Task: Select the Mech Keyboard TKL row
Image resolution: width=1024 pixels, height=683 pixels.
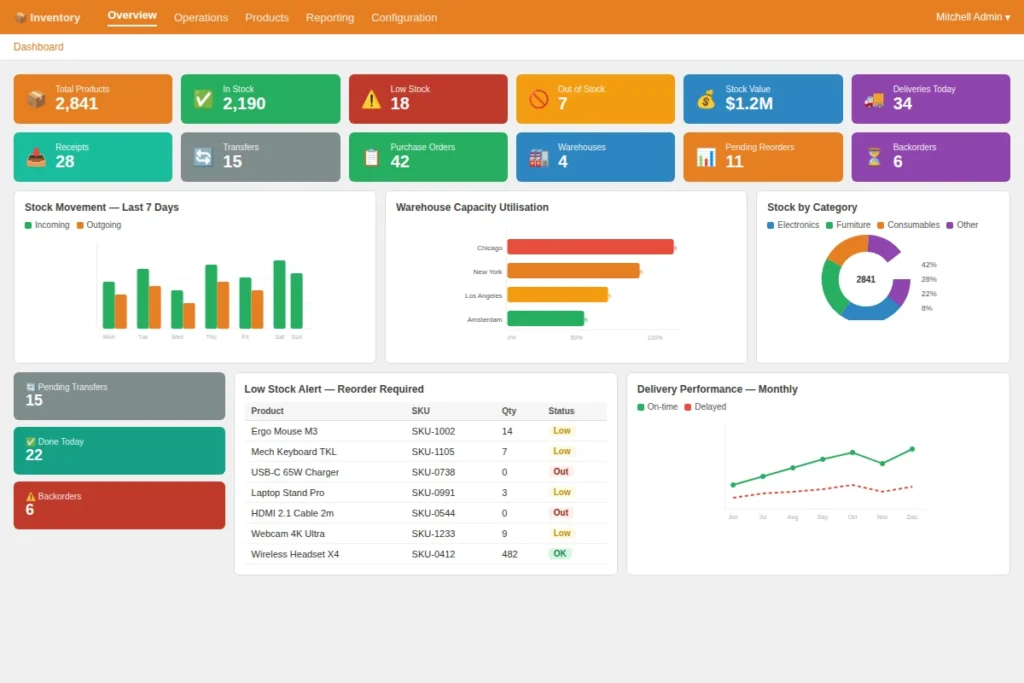Action: coord(426,451)
